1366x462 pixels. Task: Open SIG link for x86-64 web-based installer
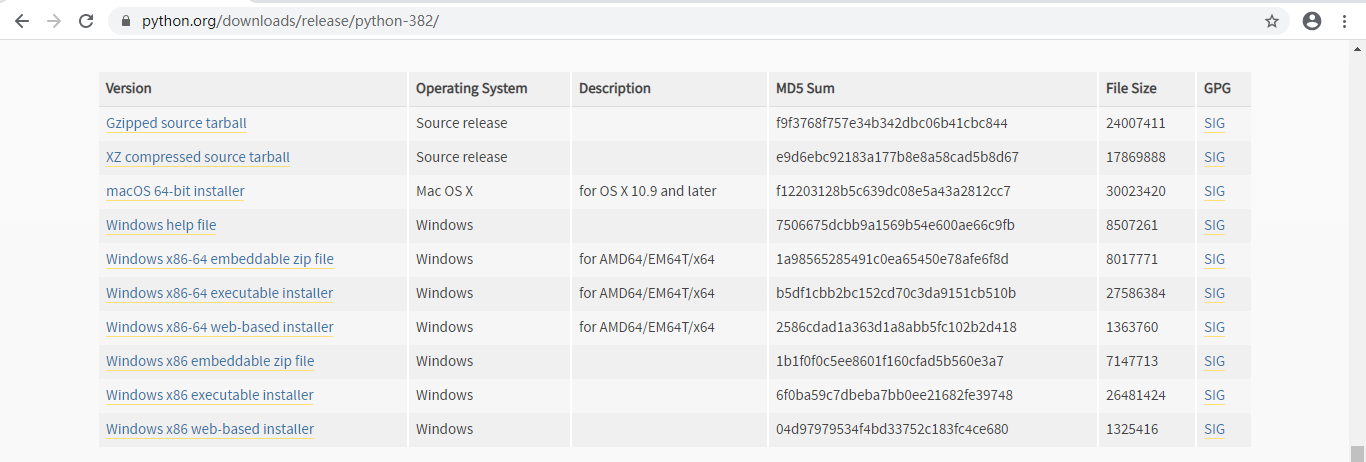point(1214,327)
